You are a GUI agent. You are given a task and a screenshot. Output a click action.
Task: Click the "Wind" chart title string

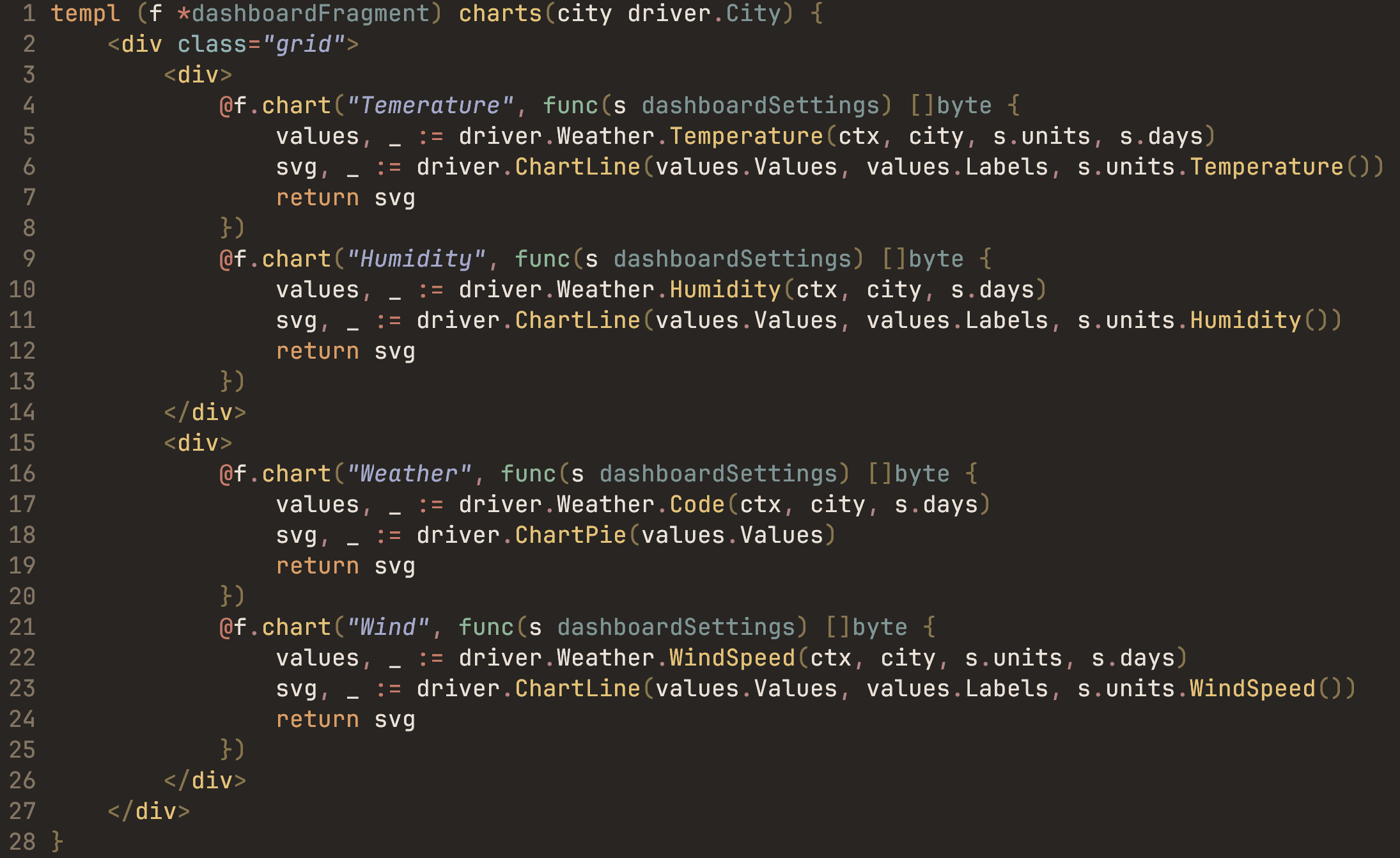388,627
